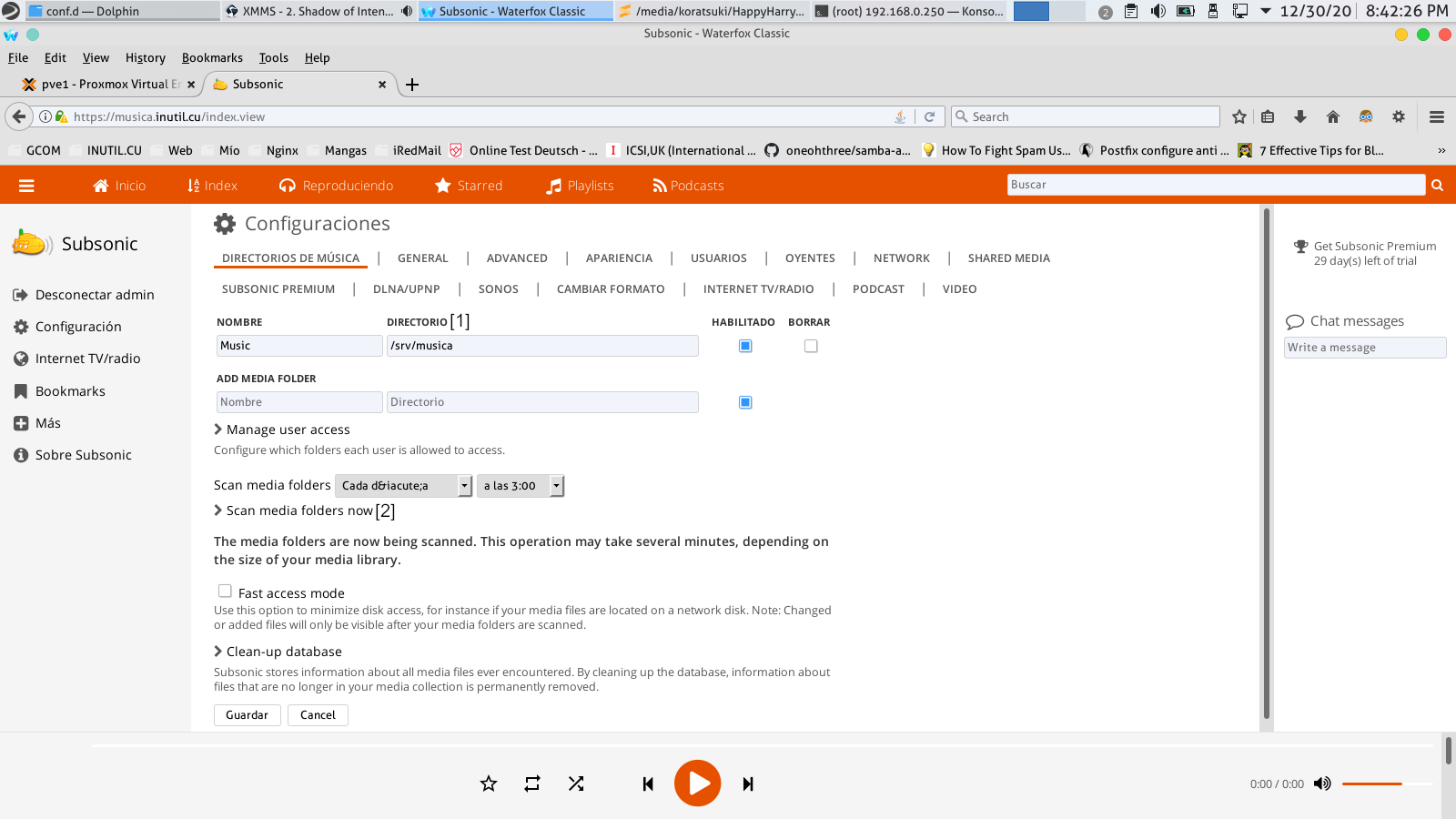Focus the Buscar search field
This screenshot has height=819, width=1456.
point(1216,185)
